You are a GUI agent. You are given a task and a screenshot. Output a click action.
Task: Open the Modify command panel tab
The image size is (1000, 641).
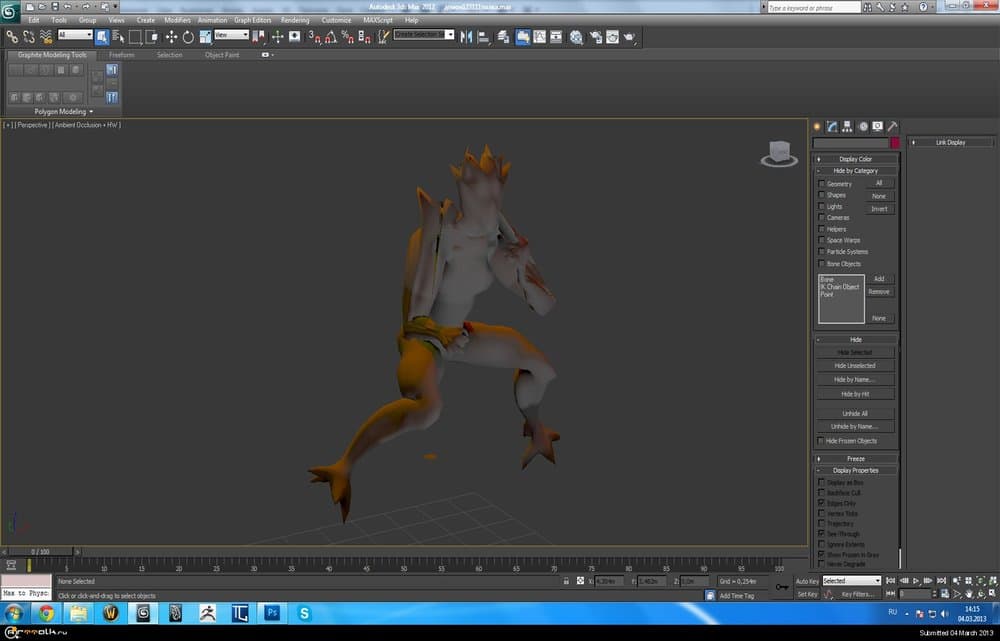point(831,127)
